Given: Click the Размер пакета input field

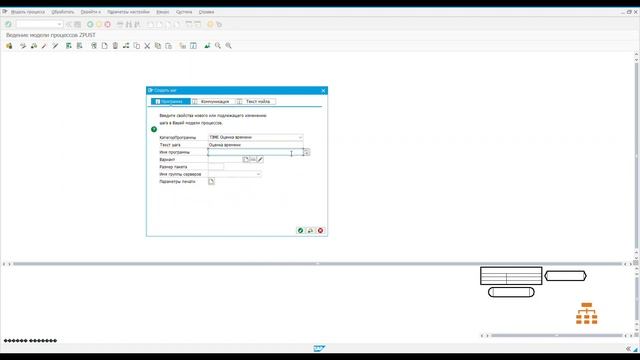Looking at the screenshot, I should [x=216, y=167].
